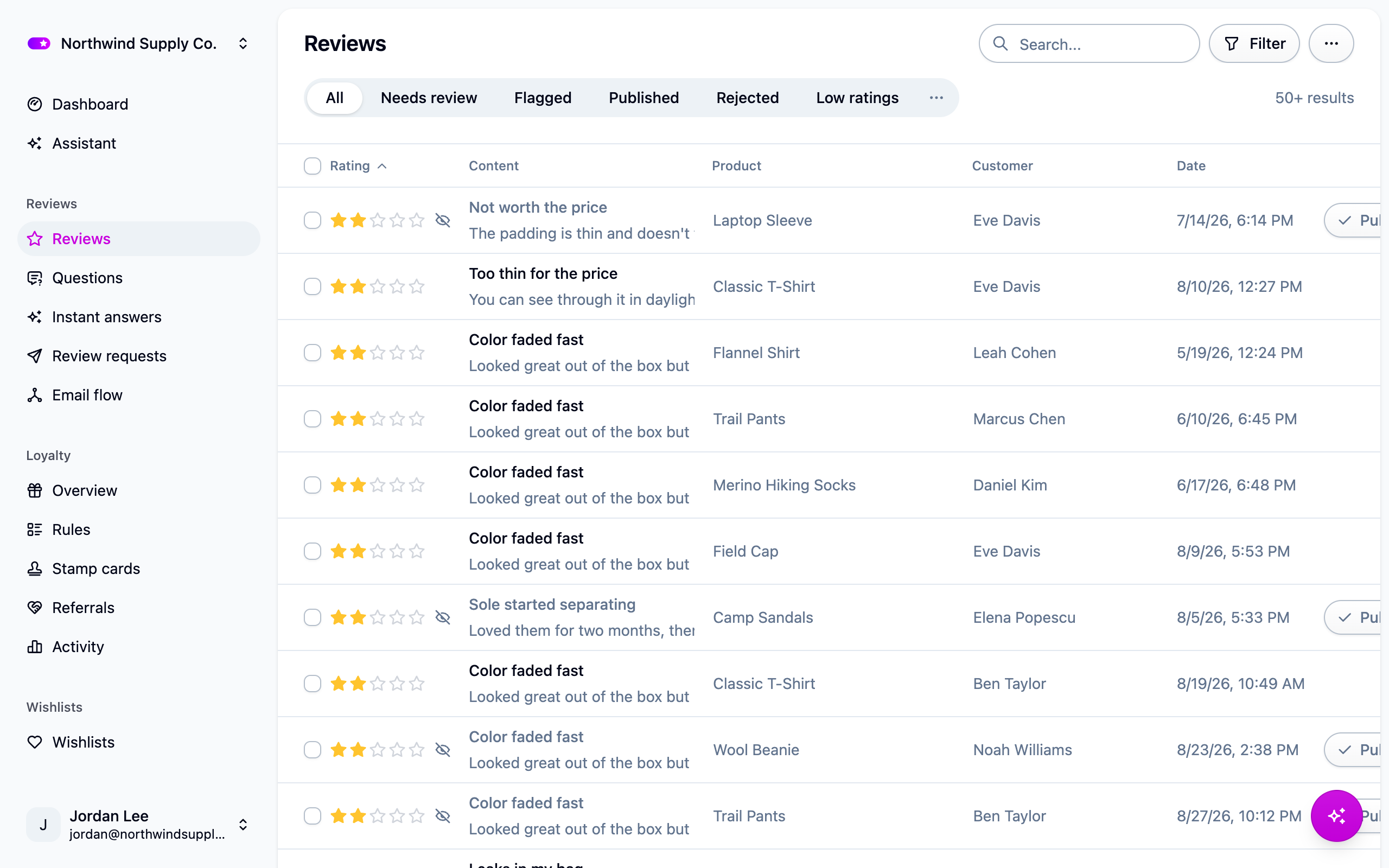Show more tabs via ellipsis after Low ratings

click(x=936, y=98)
